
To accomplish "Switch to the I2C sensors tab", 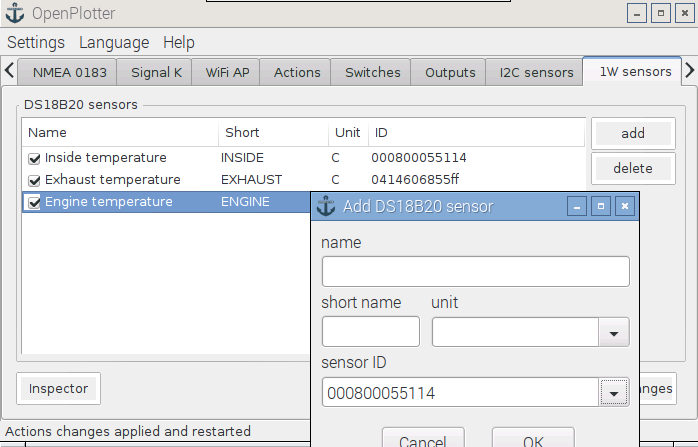I will coord(536,73).
